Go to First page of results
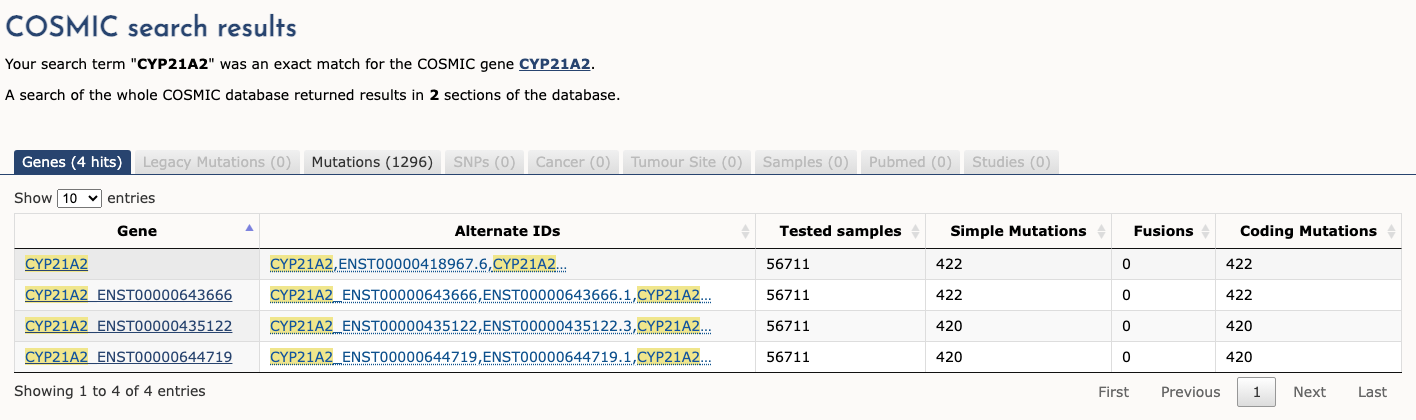Screen dimensions: 1416x420 (1113, 392)
